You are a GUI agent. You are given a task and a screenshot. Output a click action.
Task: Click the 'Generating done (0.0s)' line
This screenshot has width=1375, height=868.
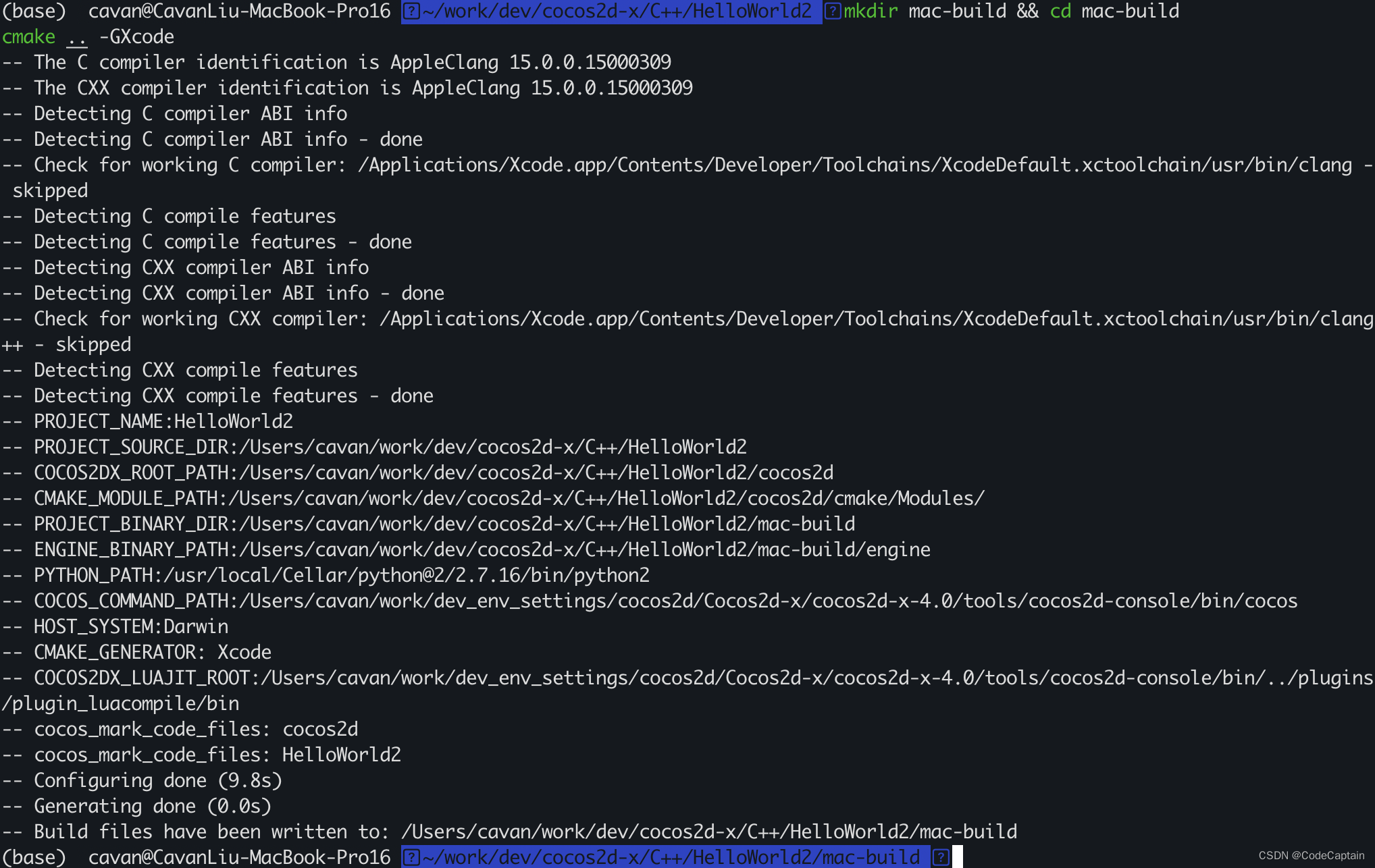[x=136, y=807]
